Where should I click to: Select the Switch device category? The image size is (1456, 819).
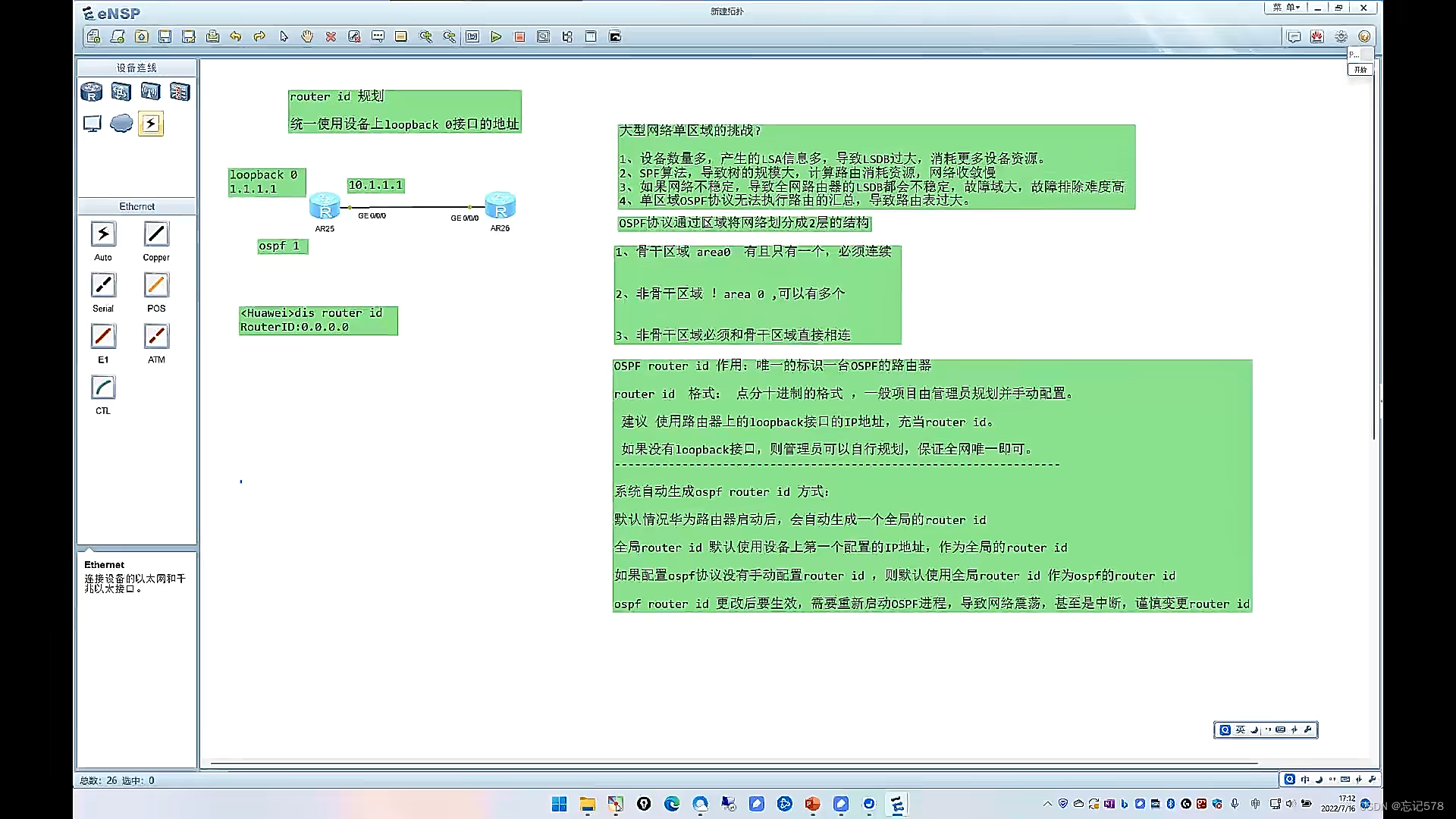click(x=121, y=93)
